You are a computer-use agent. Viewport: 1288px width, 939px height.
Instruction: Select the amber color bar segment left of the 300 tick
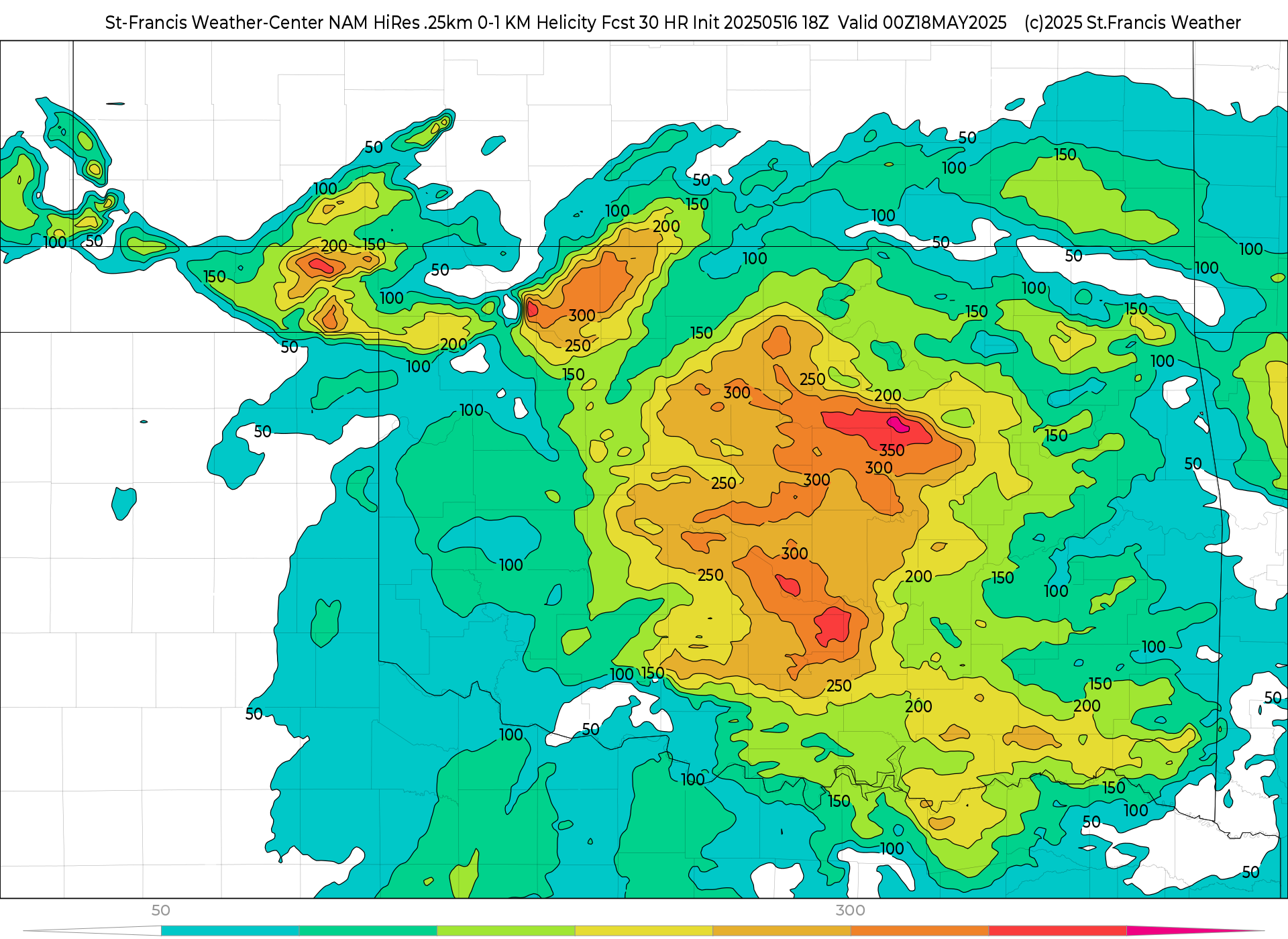click(x=782, y=931)
